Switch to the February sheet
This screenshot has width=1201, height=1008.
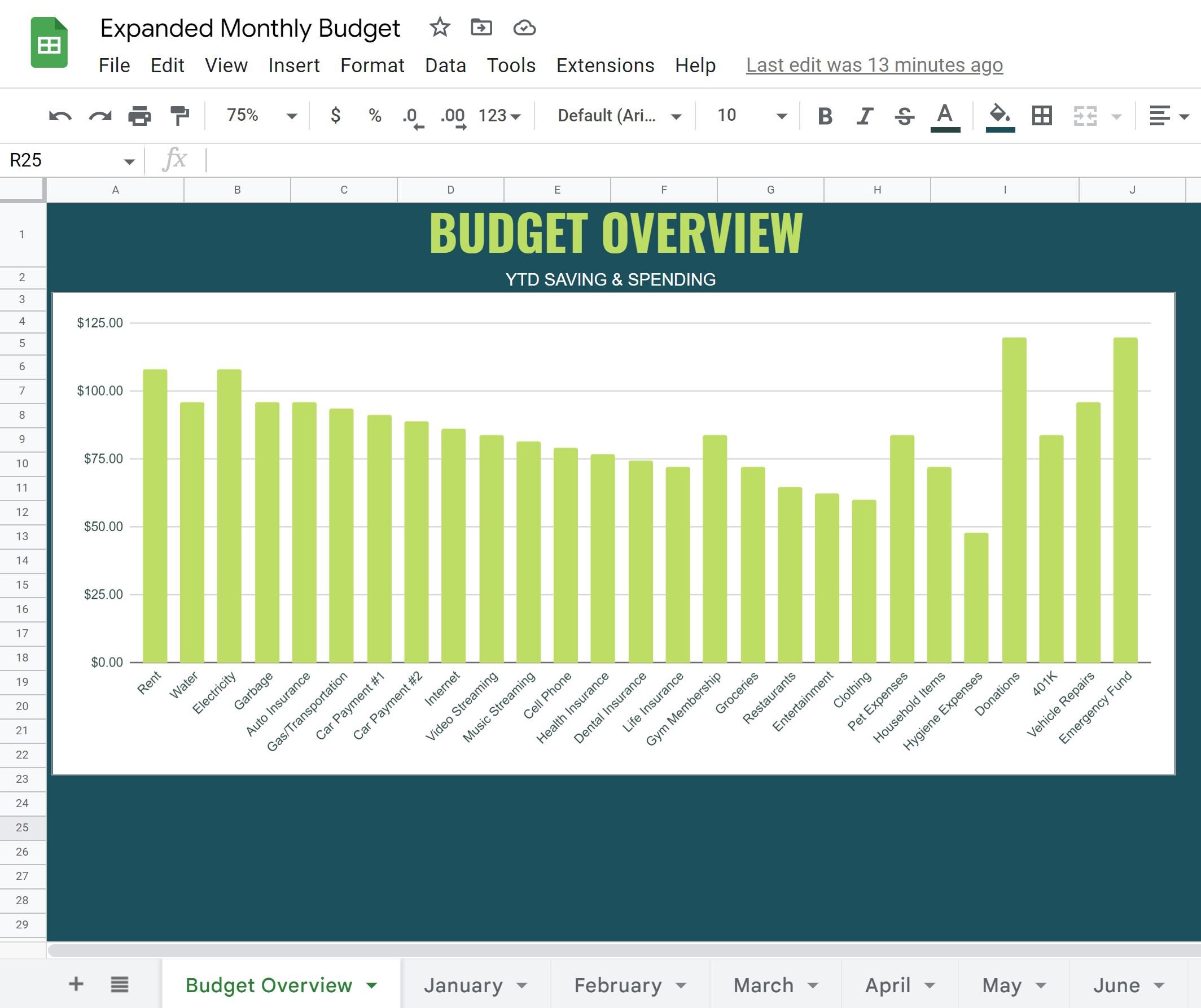pyautogui.click(x=617, y=985)
